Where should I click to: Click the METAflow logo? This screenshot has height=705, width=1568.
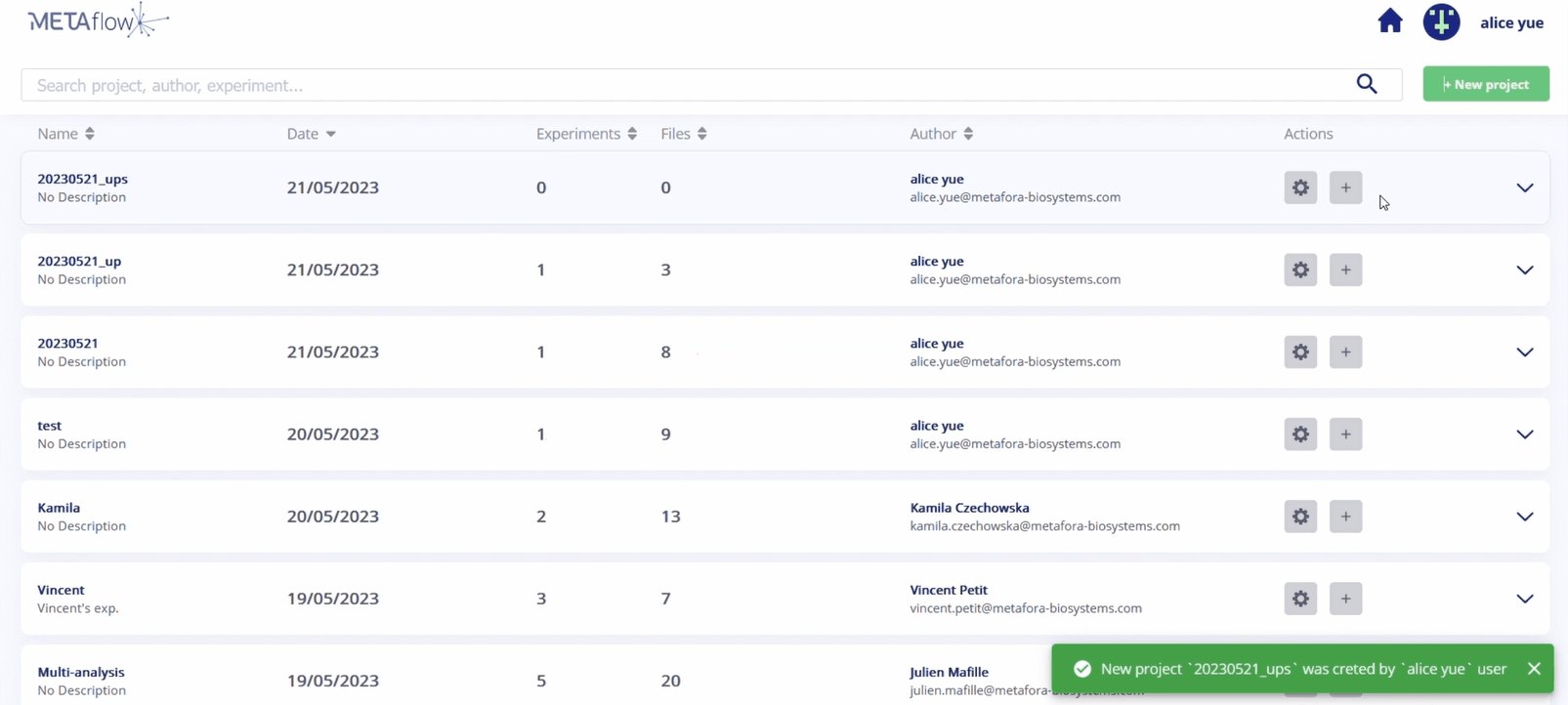click(x=98, y=21)
